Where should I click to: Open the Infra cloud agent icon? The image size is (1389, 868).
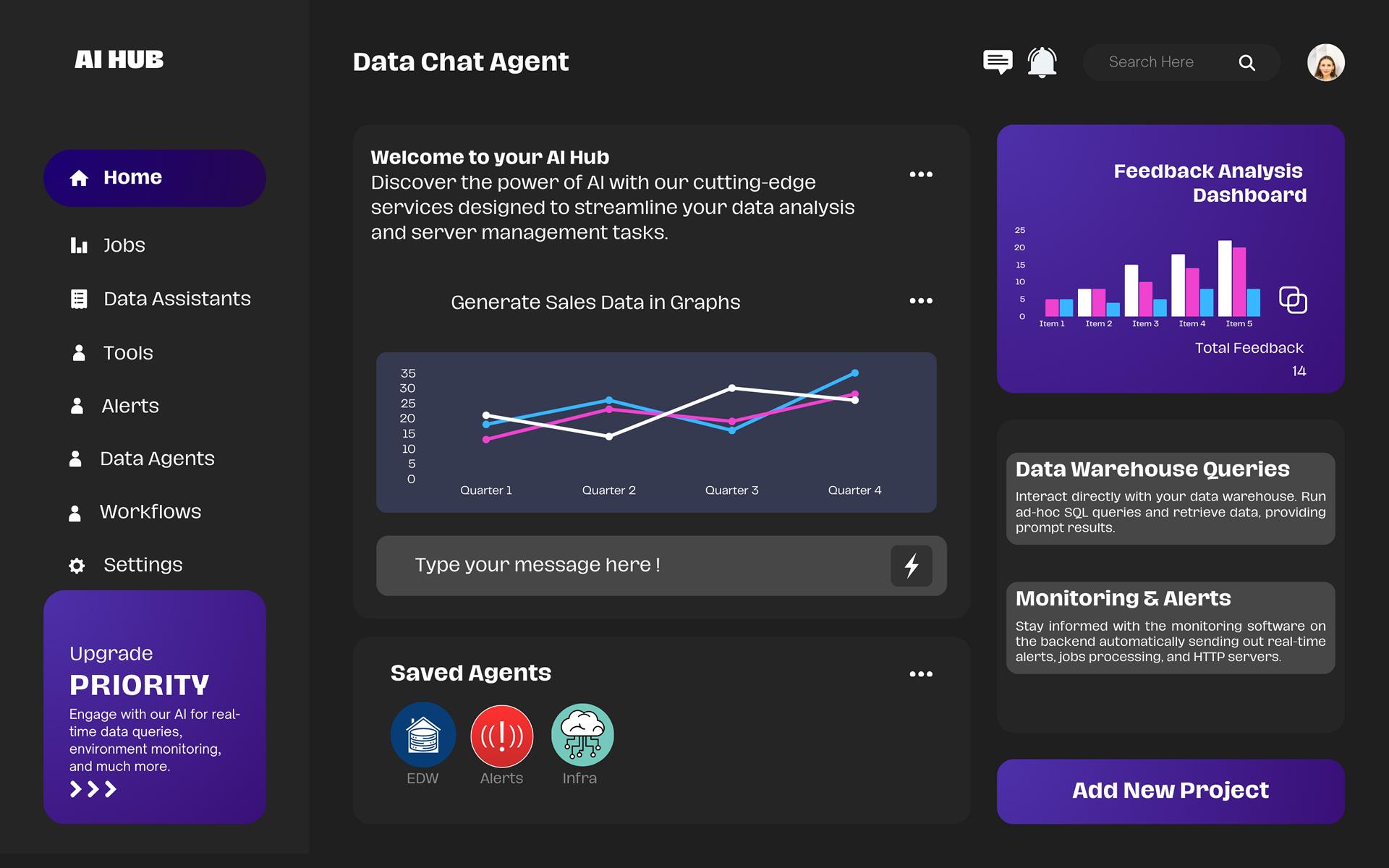tap(582, 735)
